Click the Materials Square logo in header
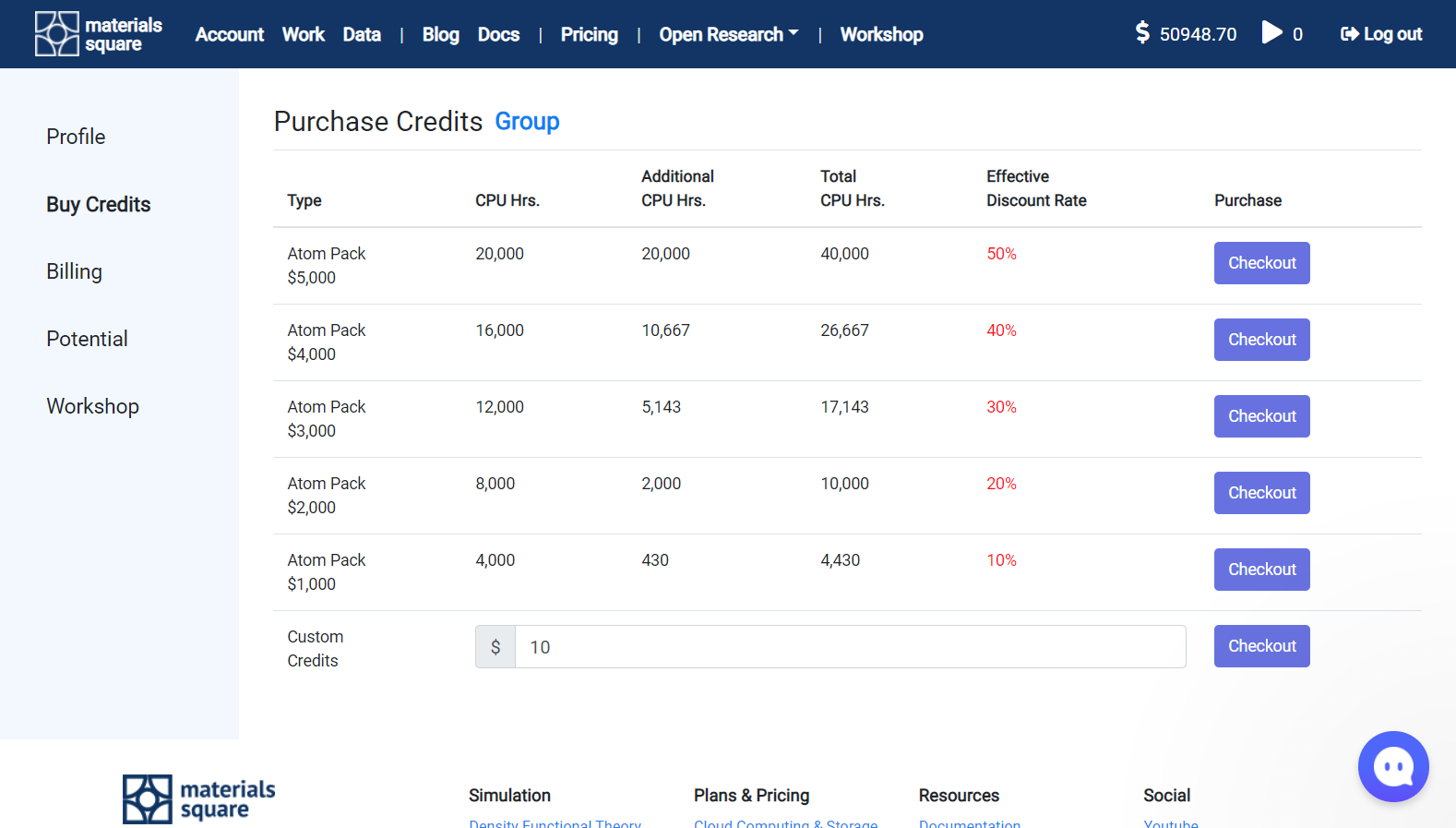 (99, 34)
